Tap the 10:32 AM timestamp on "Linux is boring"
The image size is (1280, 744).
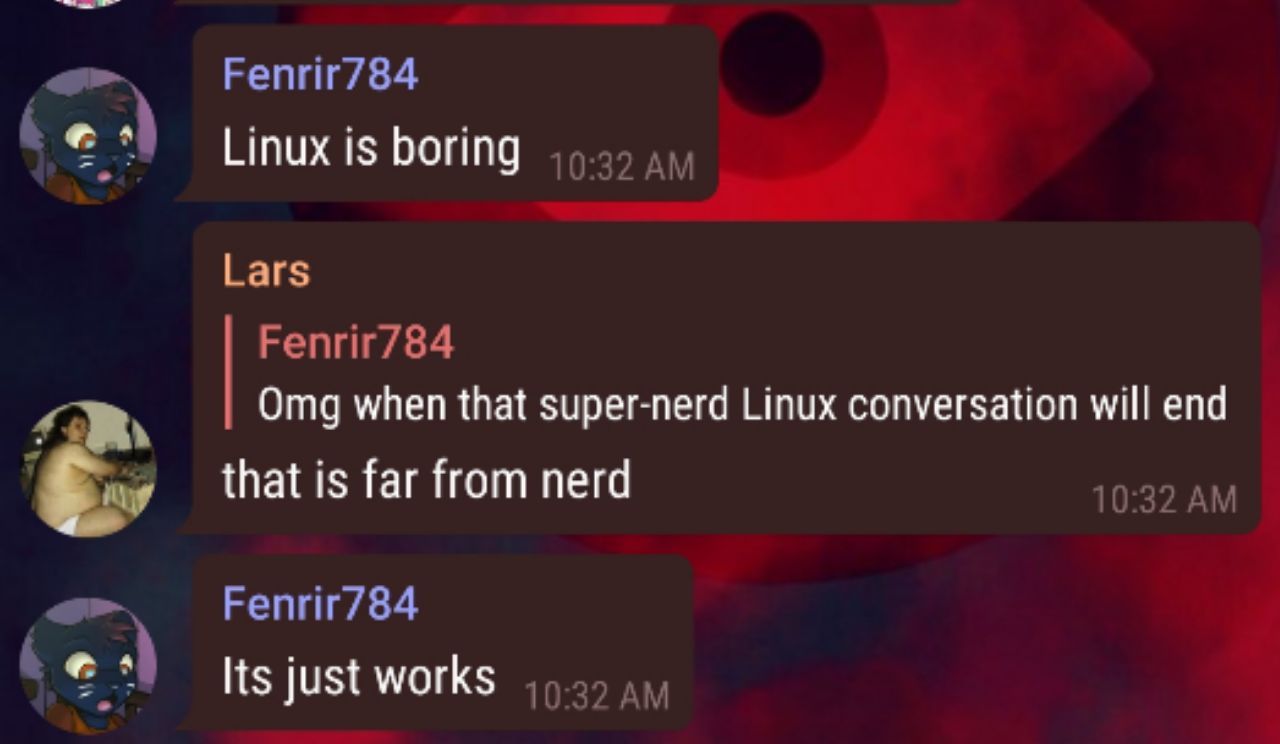click(622, 167)
